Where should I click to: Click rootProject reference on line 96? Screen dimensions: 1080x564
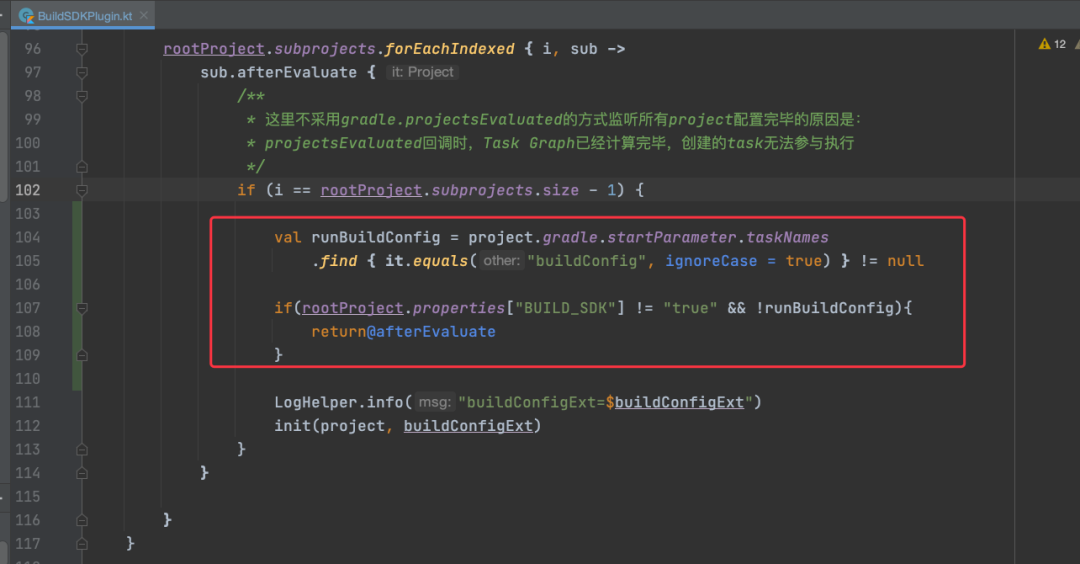[x=214, y=49]
